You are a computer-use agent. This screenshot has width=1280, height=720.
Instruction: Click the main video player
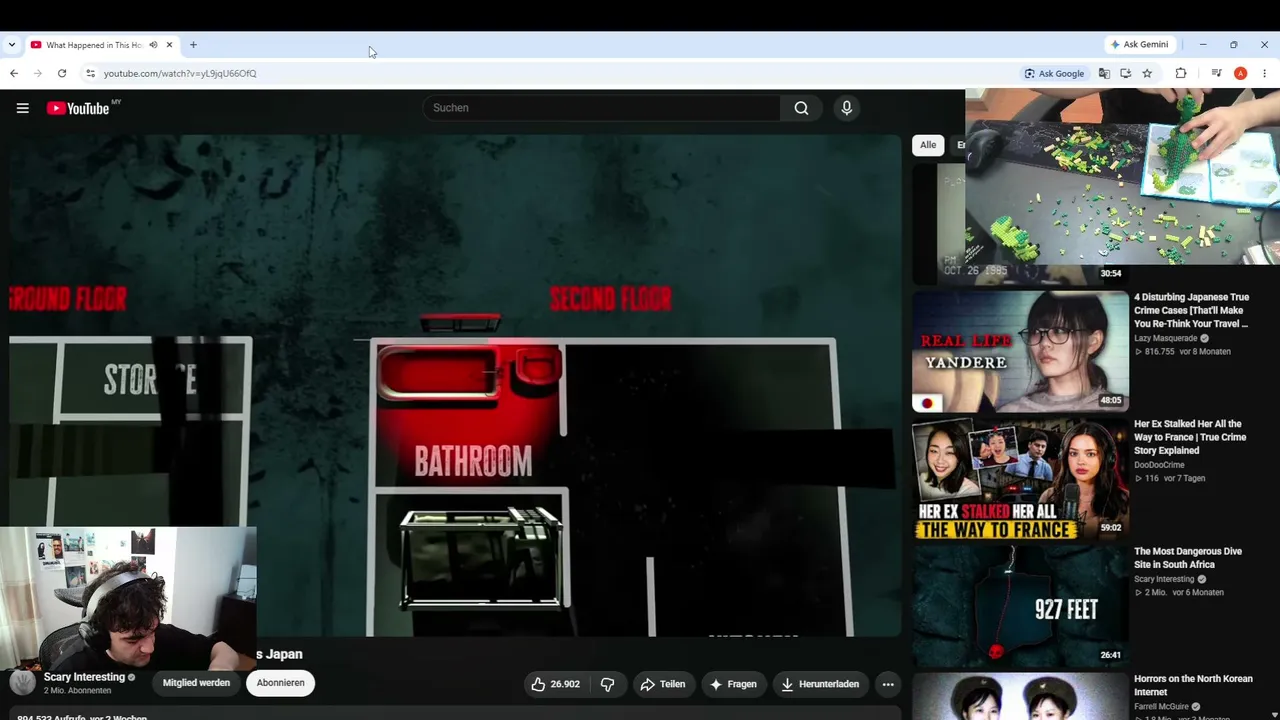pyautogui.click(x=455, y=386)
